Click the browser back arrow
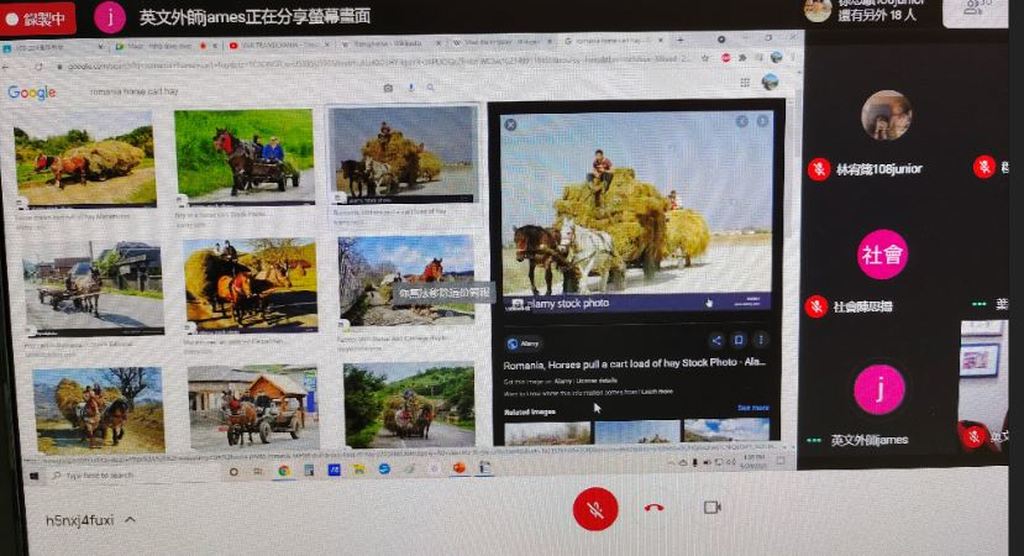 pos(6,67)
